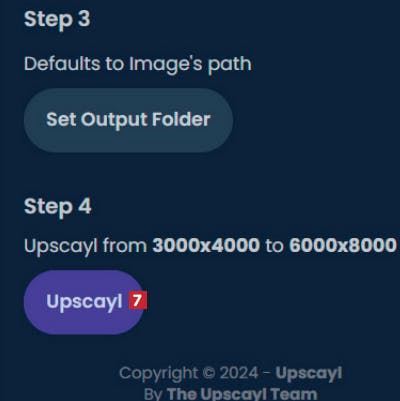Start upscaling with the purple Upscayl button

tap(84, 302)
